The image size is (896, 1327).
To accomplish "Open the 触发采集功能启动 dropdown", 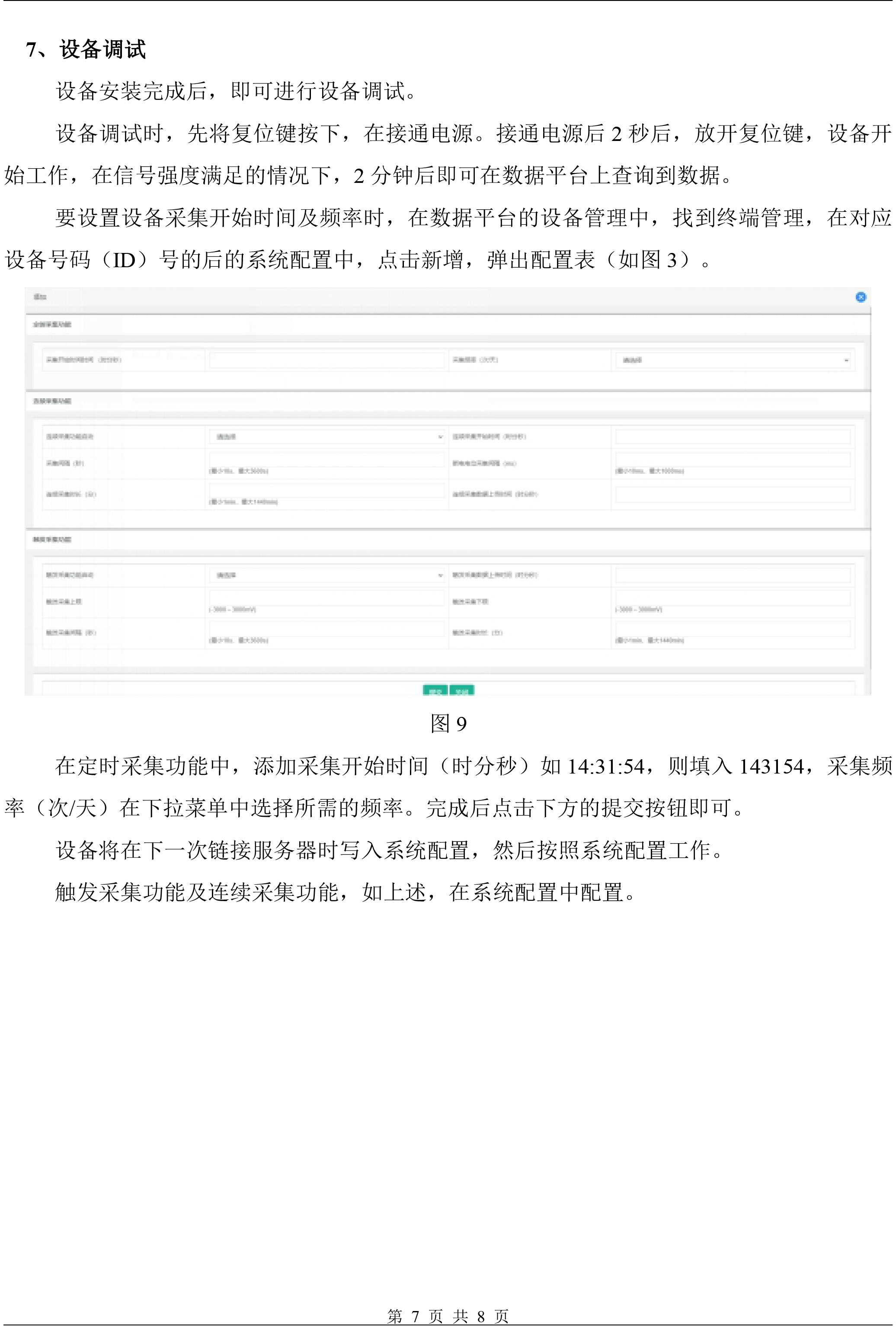I will point(326,575).
